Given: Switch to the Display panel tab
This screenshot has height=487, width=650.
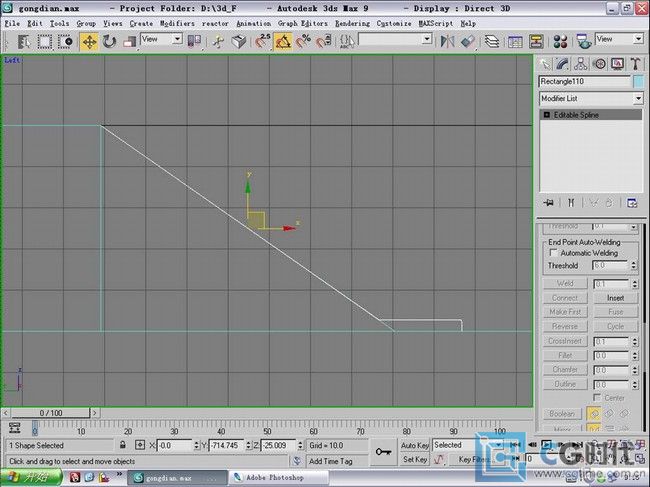Looking at the screenshot, I should 618,64.
